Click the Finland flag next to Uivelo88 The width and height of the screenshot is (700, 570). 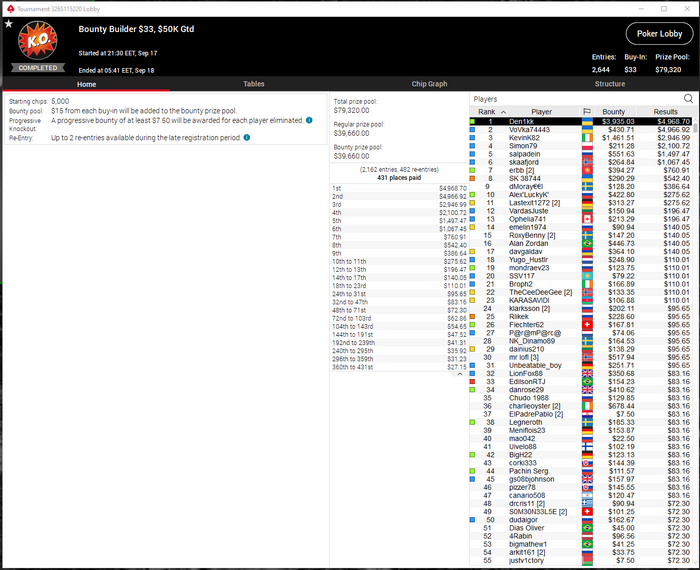[587, 446]
